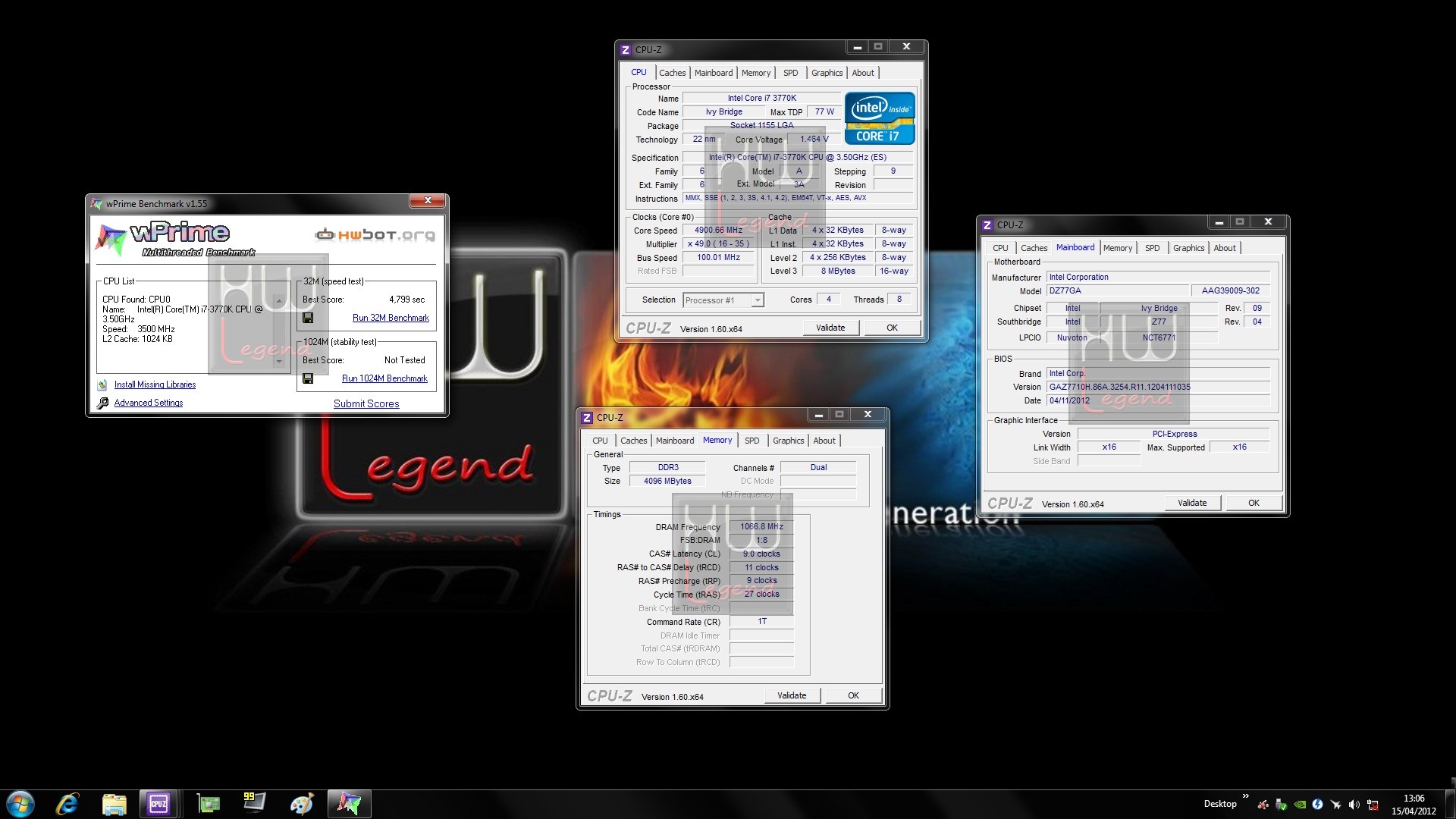1456x819 pixels.
Task: Open the Windows Start menu orb
Action: [20, 804]
